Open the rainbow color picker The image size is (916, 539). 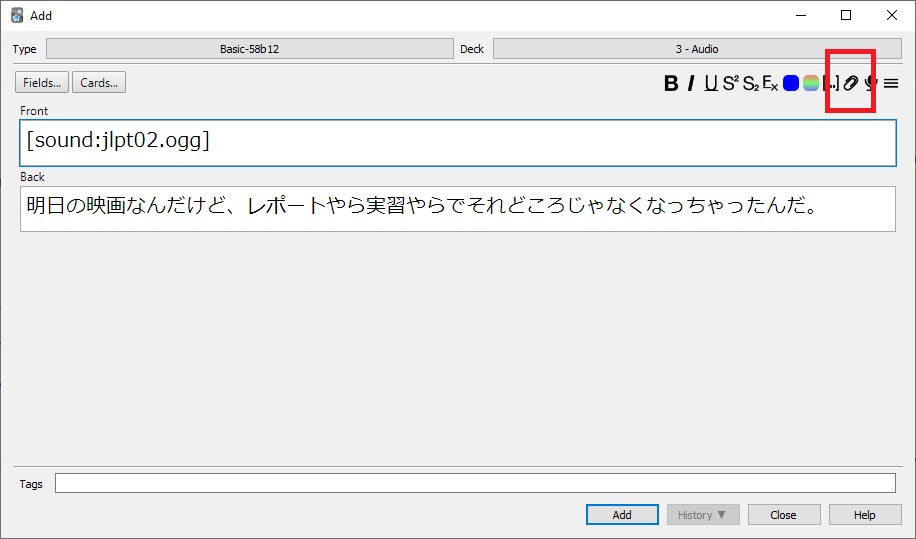coord(810,84)
